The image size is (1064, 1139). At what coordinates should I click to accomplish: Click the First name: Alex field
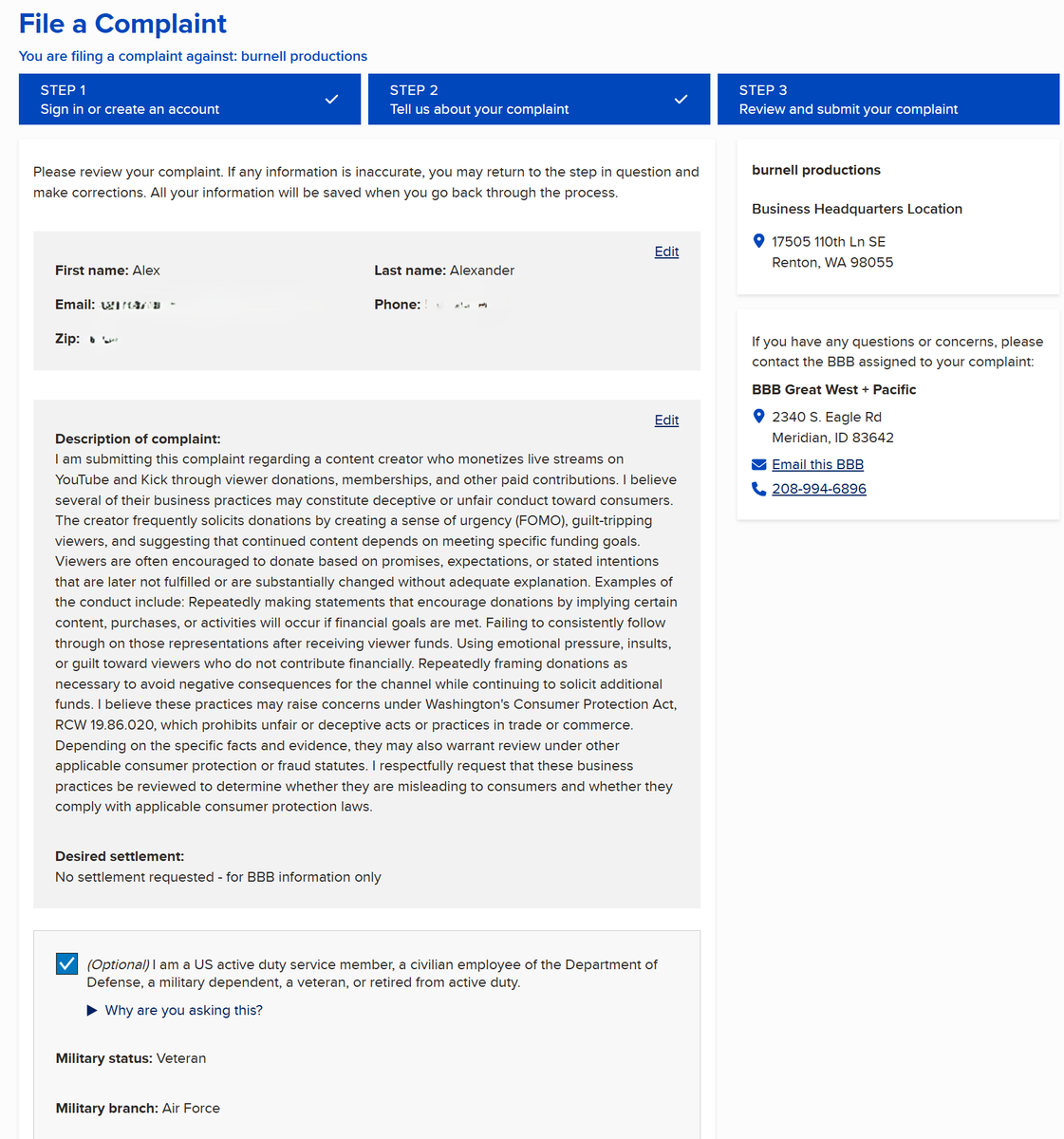click(107, 271)
